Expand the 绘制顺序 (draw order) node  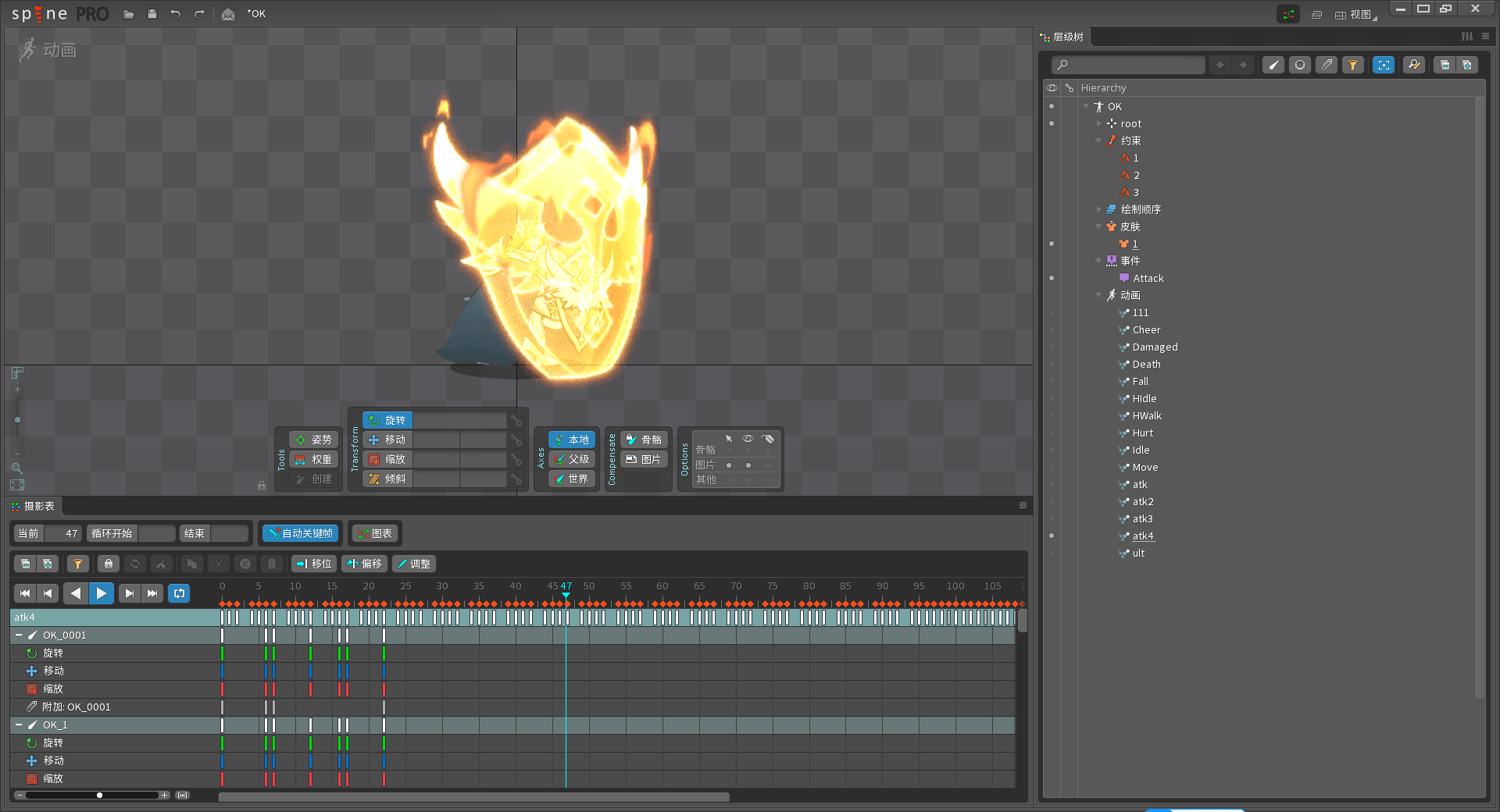click(1098, 209)
